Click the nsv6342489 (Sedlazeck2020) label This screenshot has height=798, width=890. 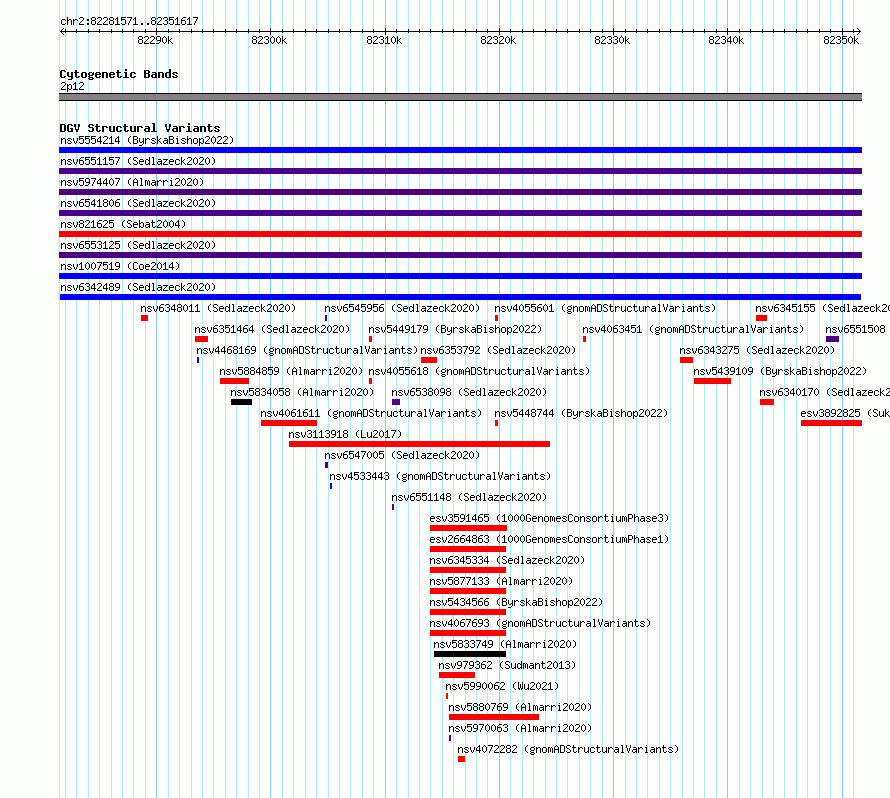[138, 287]
